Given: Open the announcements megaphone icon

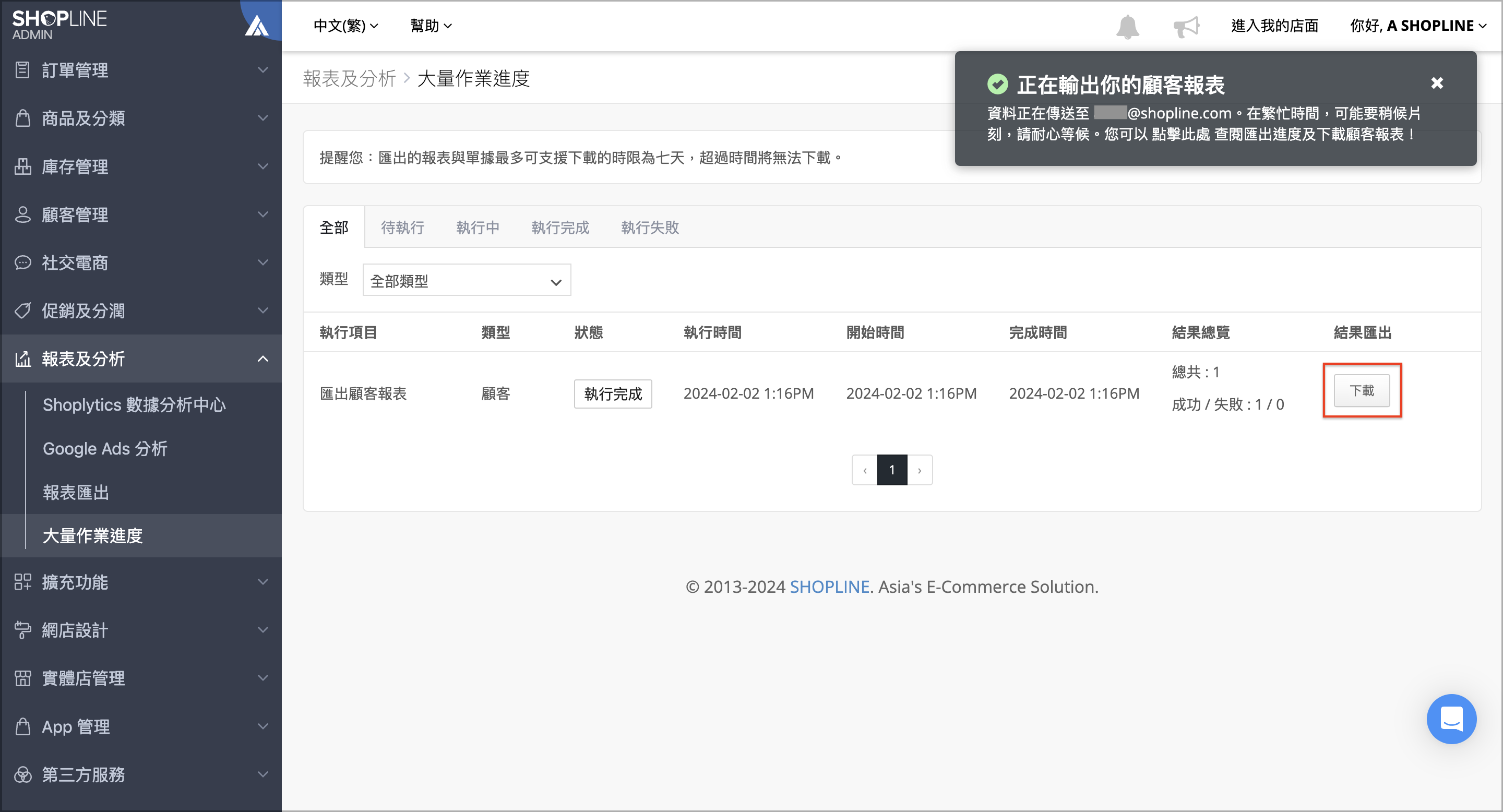Looking at the screenshot, I should point(1186,26).
